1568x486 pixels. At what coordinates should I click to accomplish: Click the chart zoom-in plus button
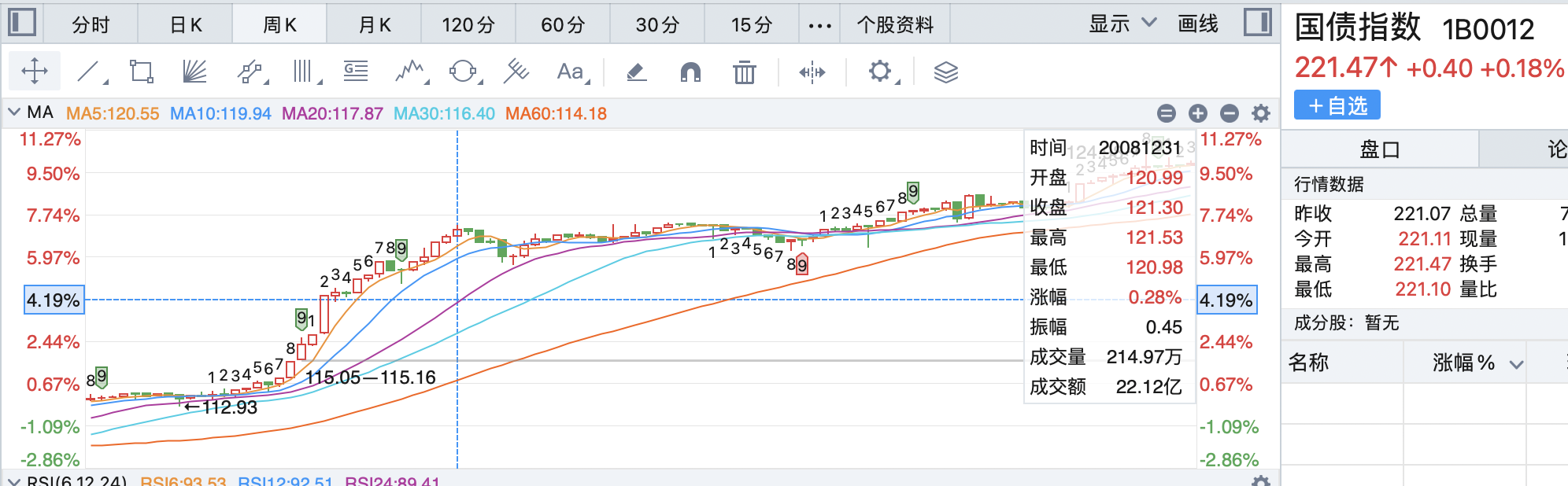(x=1198, y=113)
